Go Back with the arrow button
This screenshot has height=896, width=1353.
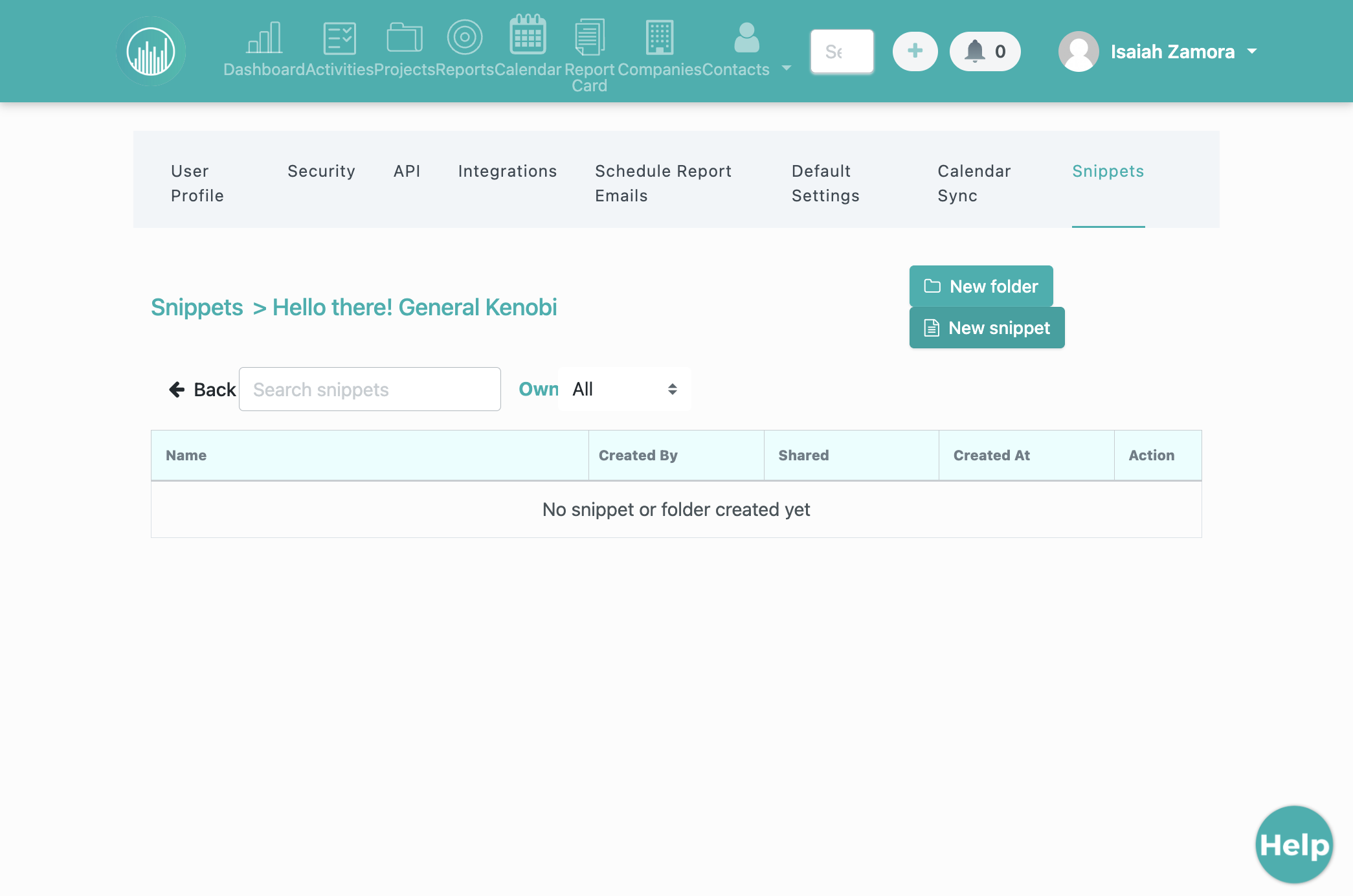click(202, 389)
